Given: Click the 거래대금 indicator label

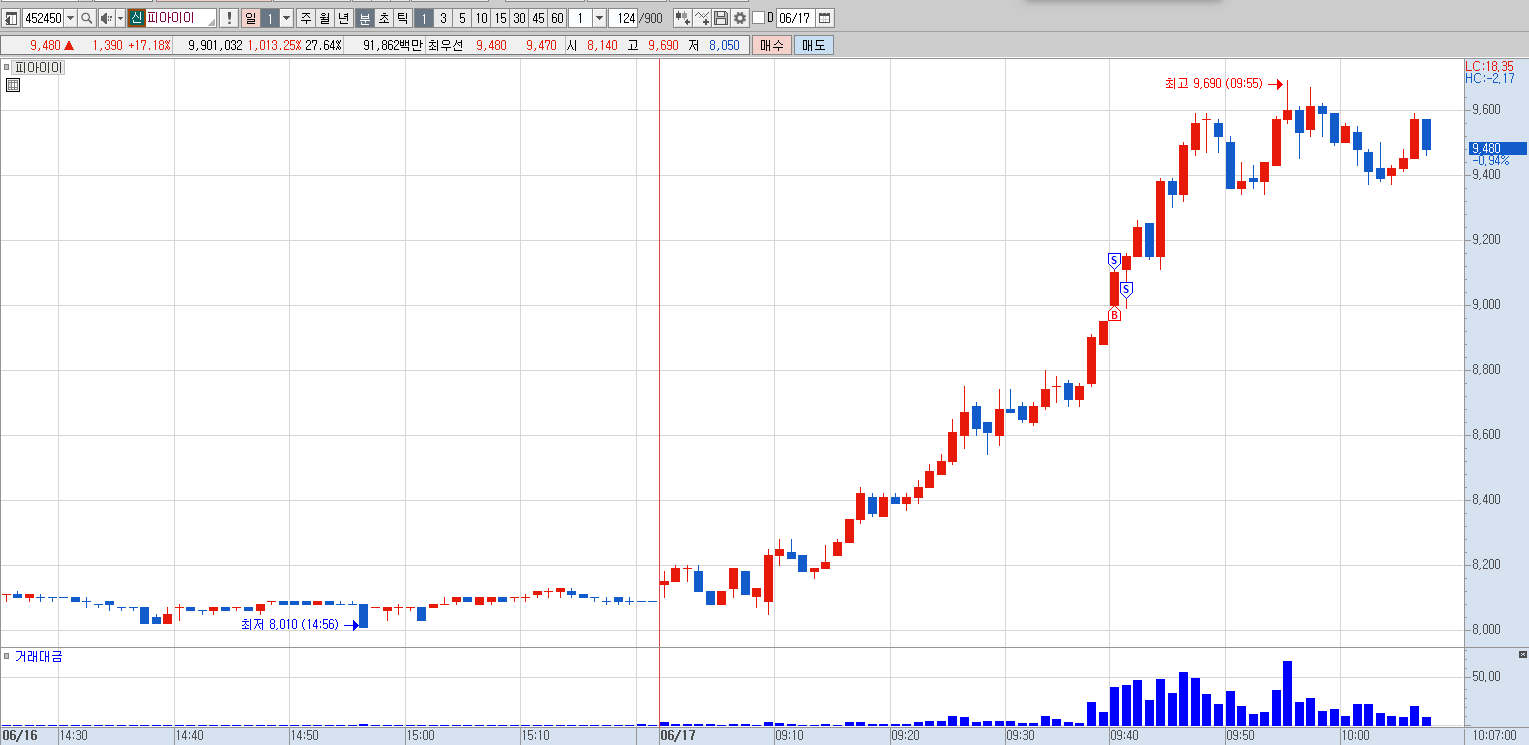Looking at the screenshot, I should point(39,656).
